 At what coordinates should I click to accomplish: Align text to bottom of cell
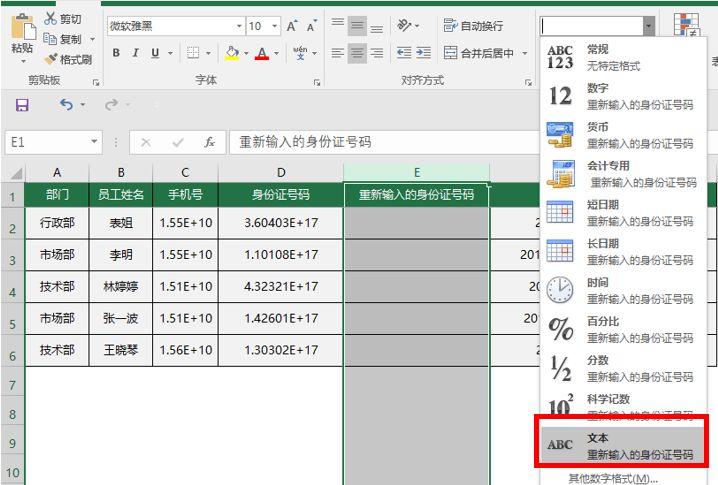click(377, 26)
